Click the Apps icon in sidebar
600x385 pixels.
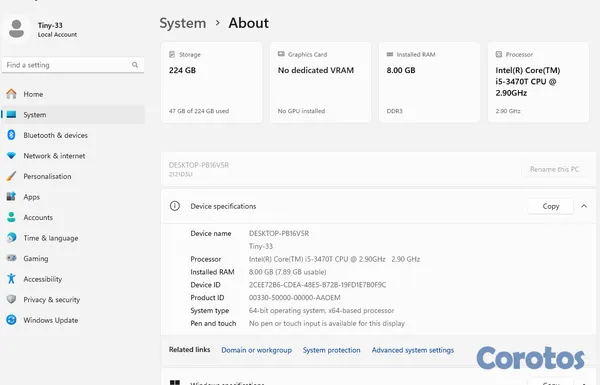[11, 196]
